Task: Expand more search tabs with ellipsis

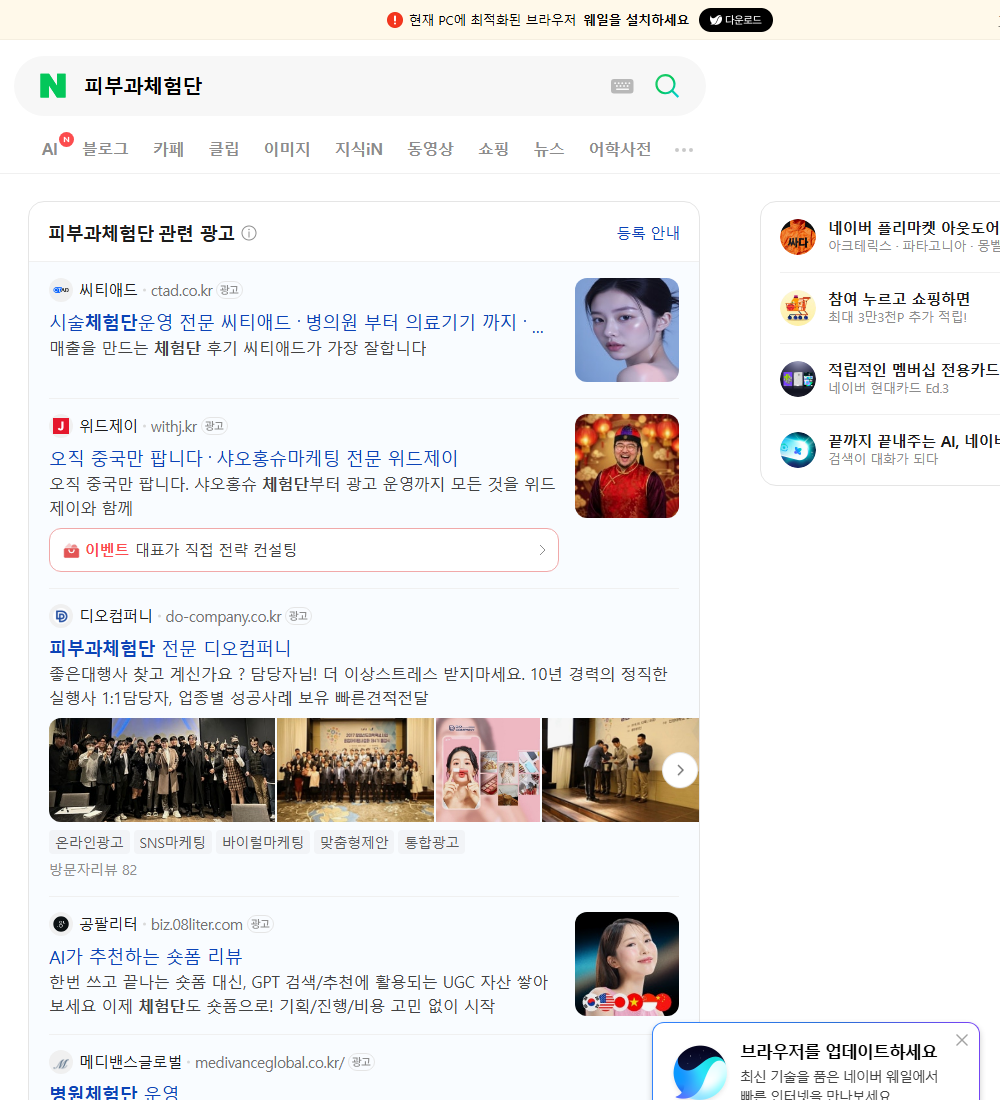Action: pyautogui.click(x=684, y=149)
